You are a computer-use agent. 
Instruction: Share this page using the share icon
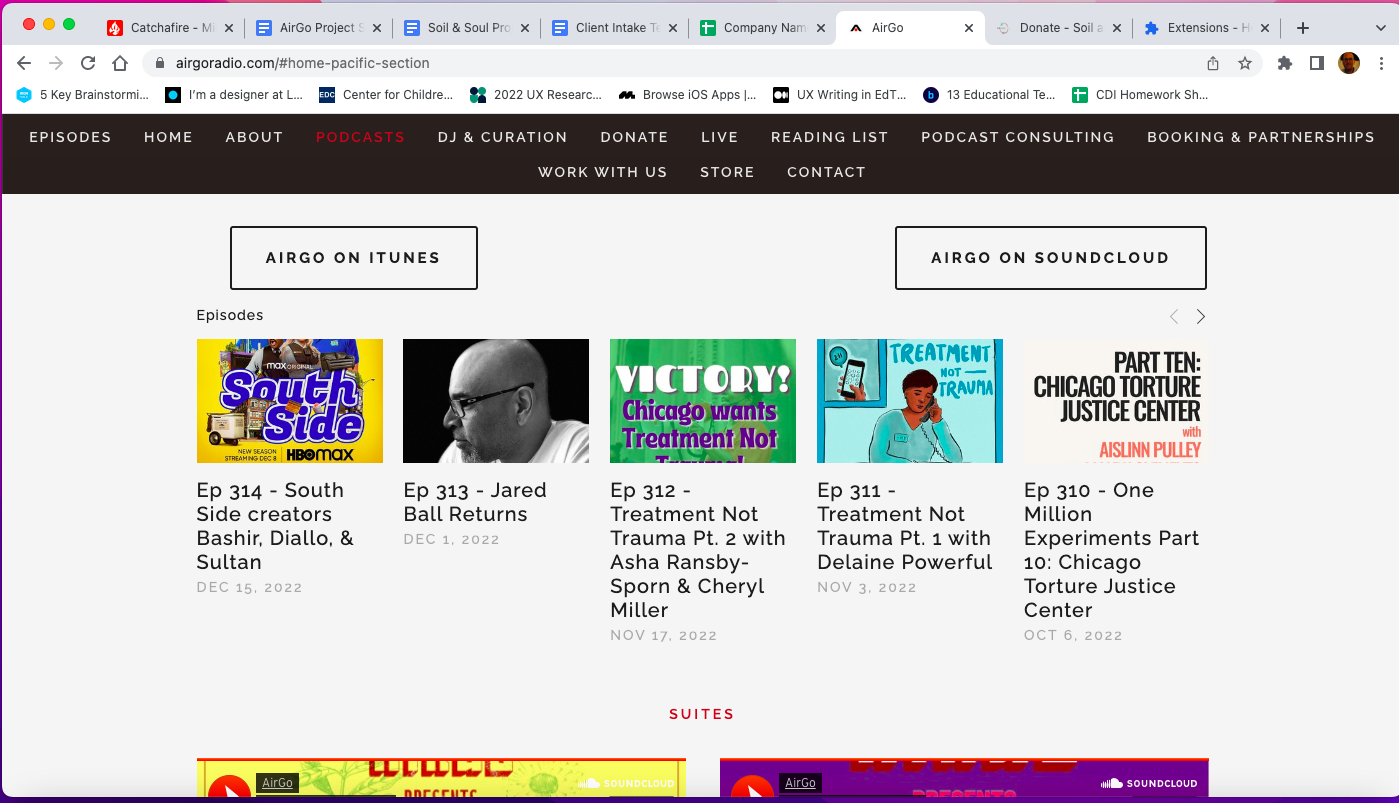point(1213,63)
